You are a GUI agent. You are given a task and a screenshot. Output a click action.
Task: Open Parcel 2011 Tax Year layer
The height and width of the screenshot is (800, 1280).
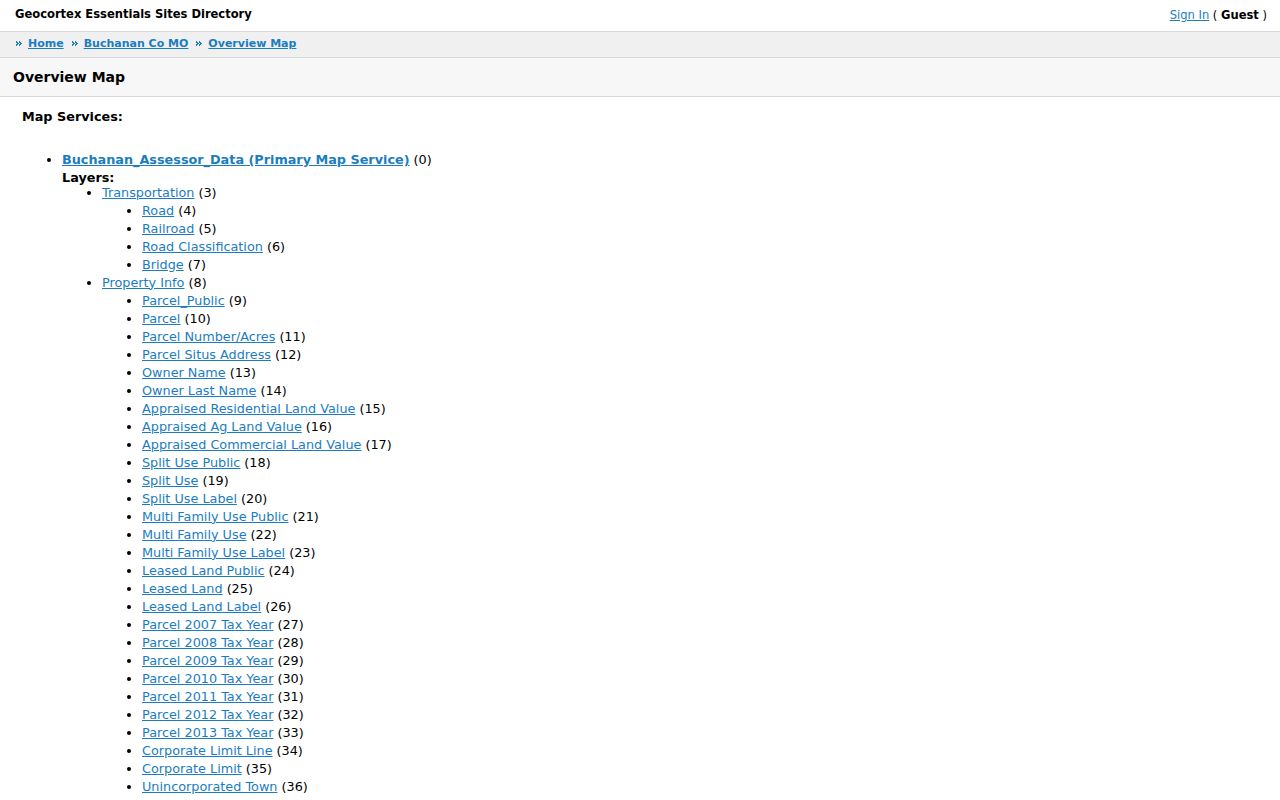pos(208,697)
